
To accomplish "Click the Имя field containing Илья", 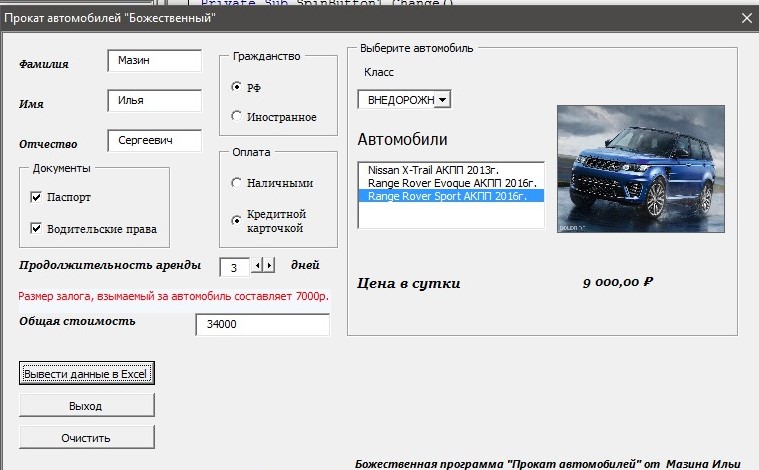I will coord(154,101).
